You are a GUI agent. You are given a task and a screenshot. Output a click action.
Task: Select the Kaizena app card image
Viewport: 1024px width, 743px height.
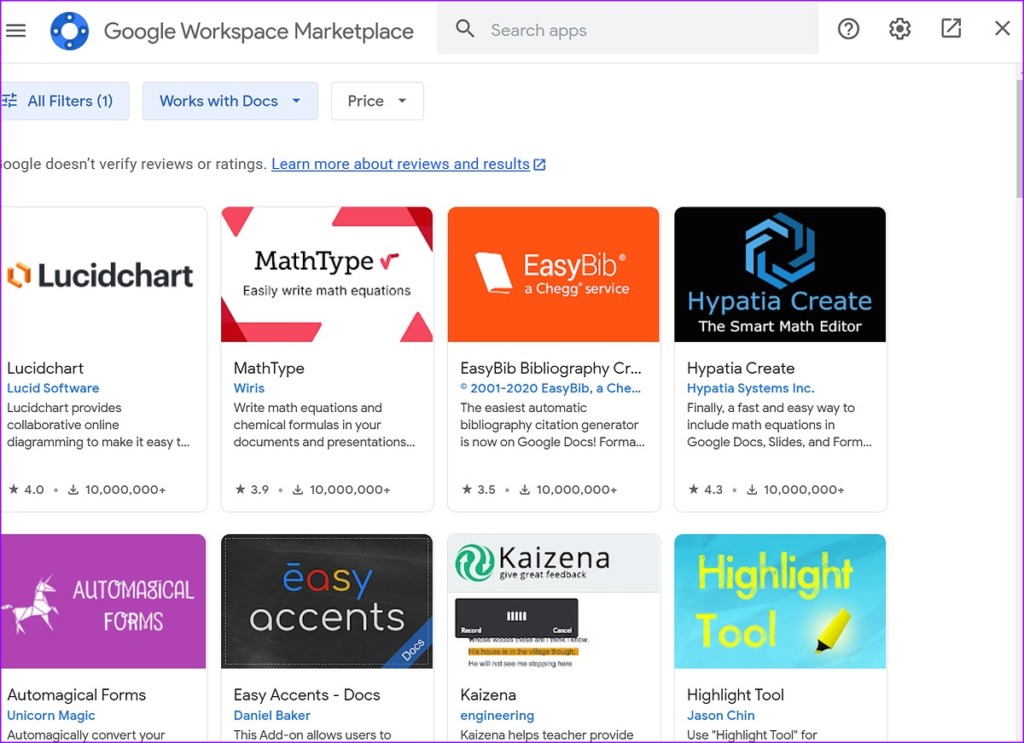point(553,601)
